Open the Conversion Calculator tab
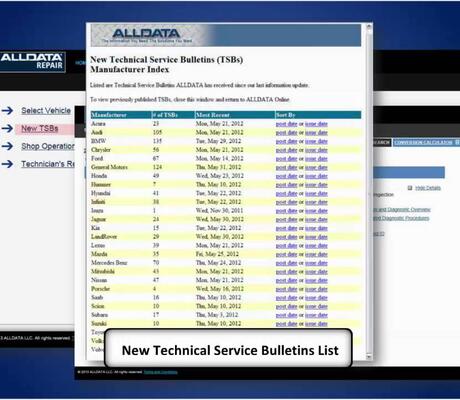 [x=423, y=142]
